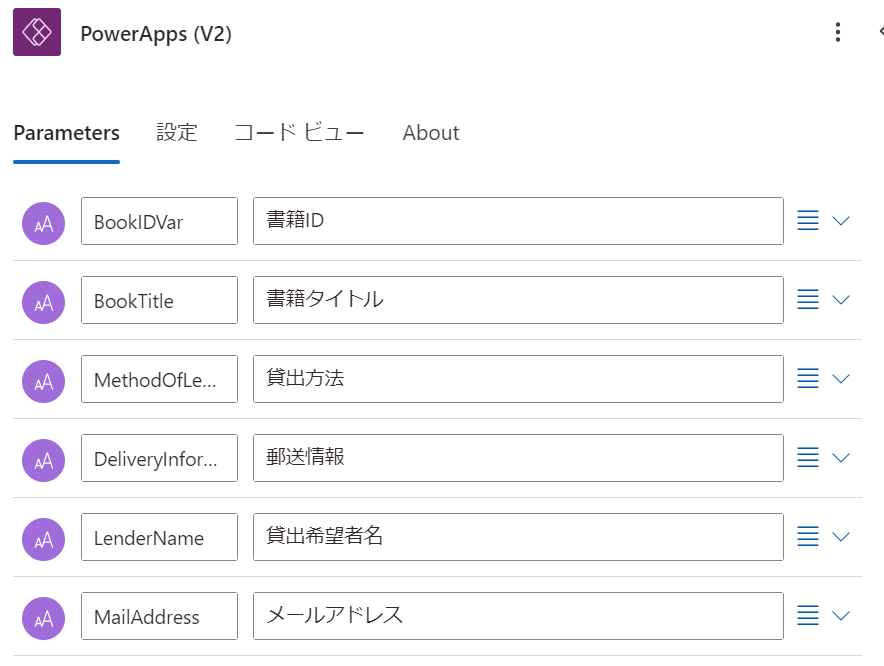Open the list menu icon for LenderName row
884x666 pixels.
coord(808,536)
